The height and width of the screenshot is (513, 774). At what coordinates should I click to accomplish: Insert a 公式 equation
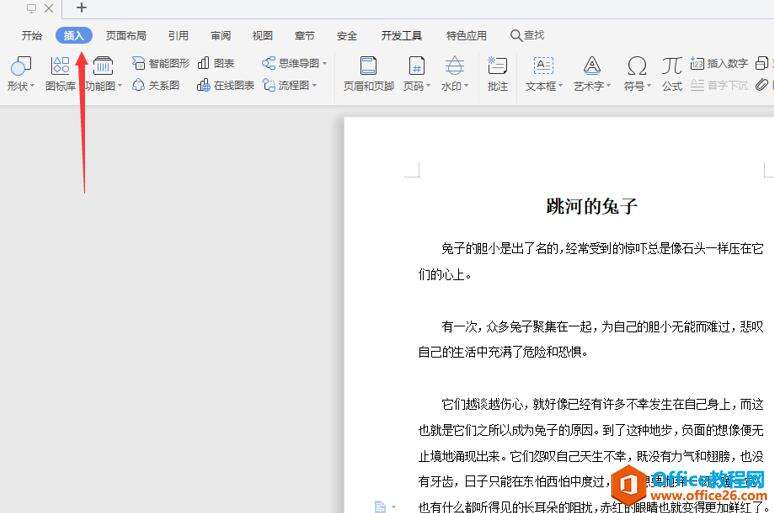coord(672,74)
